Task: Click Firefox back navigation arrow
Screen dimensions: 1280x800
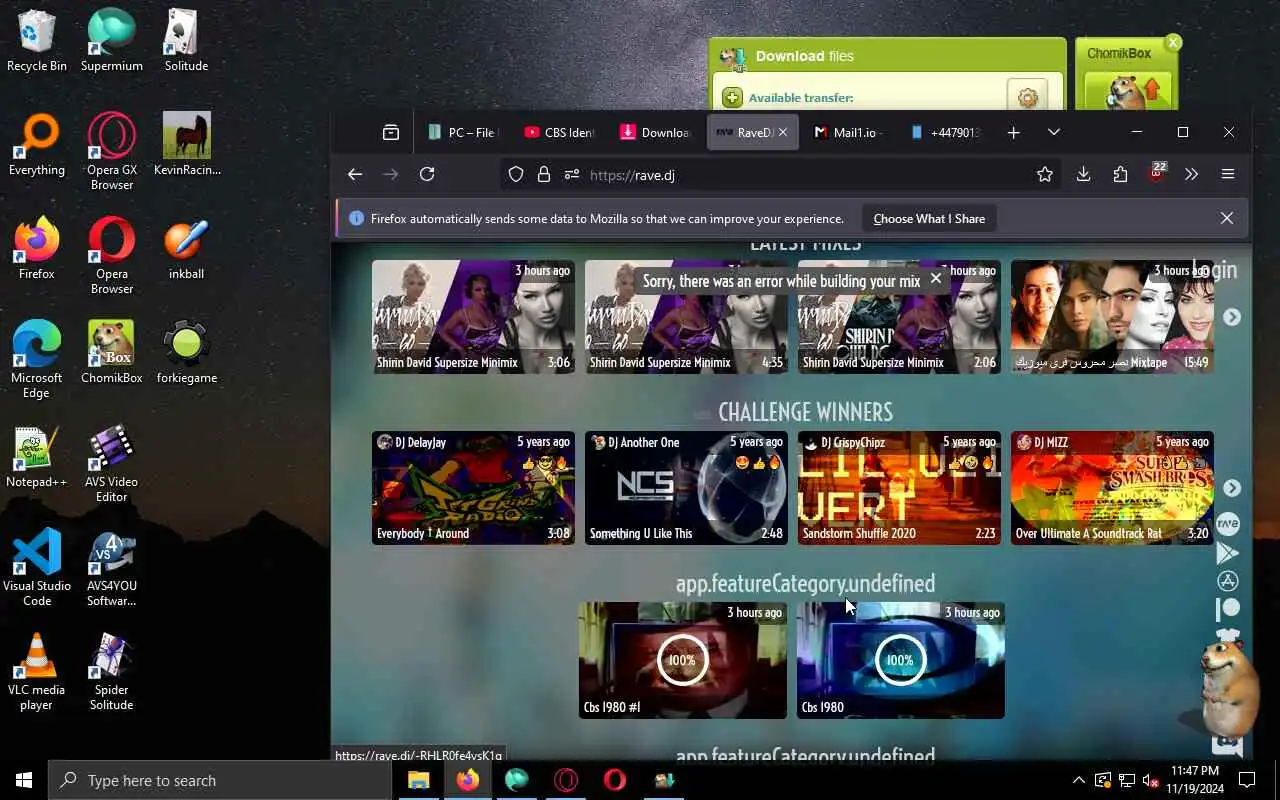Action: (x=355, y=174)
